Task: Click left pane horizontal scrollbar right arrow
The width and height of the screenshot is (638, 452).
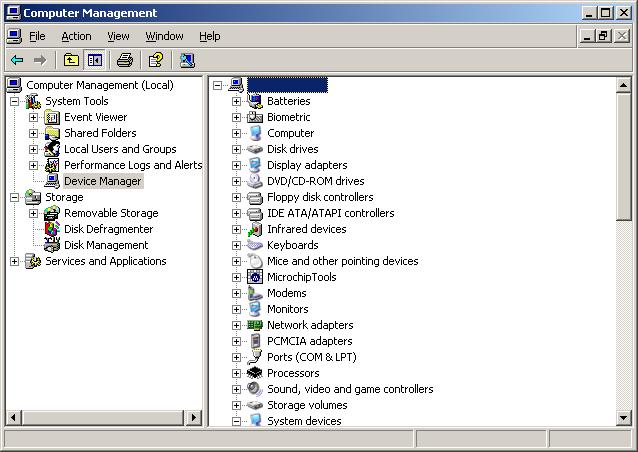Action: [x=196, y=418]
